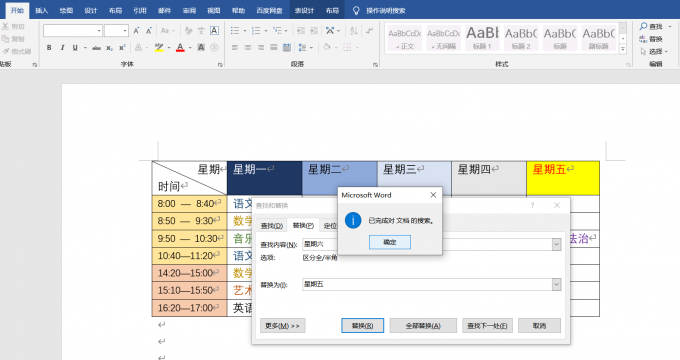Expand the styles gallery more arrow
This screenshot has height=360, width=680.
623,49
